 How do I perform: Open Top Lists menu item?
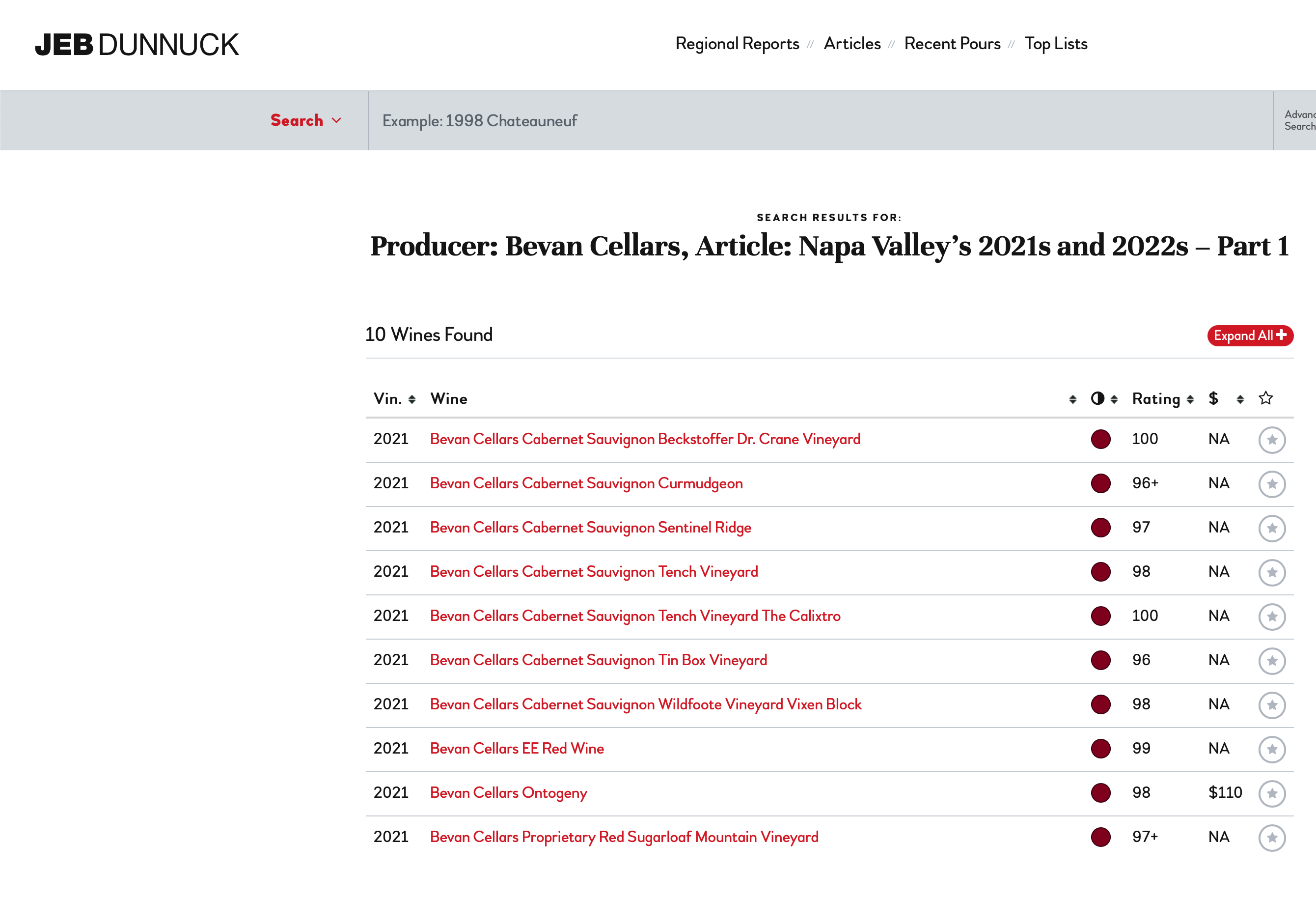click(1056, 44)
